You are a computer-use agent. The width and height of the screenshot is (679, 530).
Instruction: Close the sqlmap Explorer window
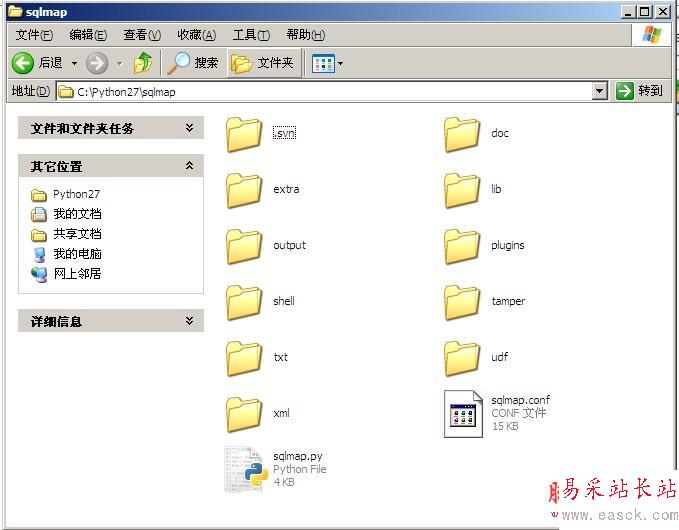pos(663,11)
